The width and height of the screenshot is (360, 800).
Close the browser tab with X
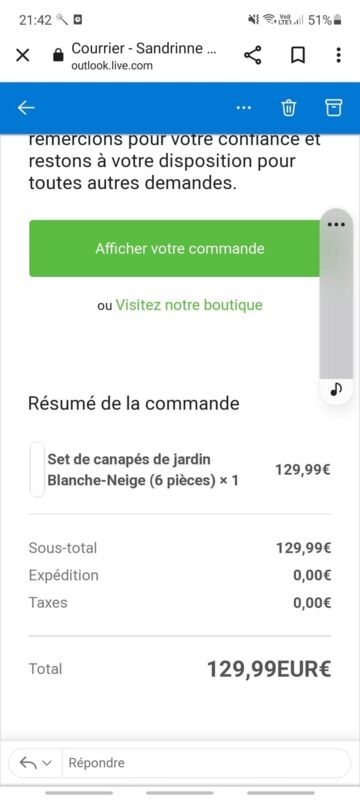22,55
